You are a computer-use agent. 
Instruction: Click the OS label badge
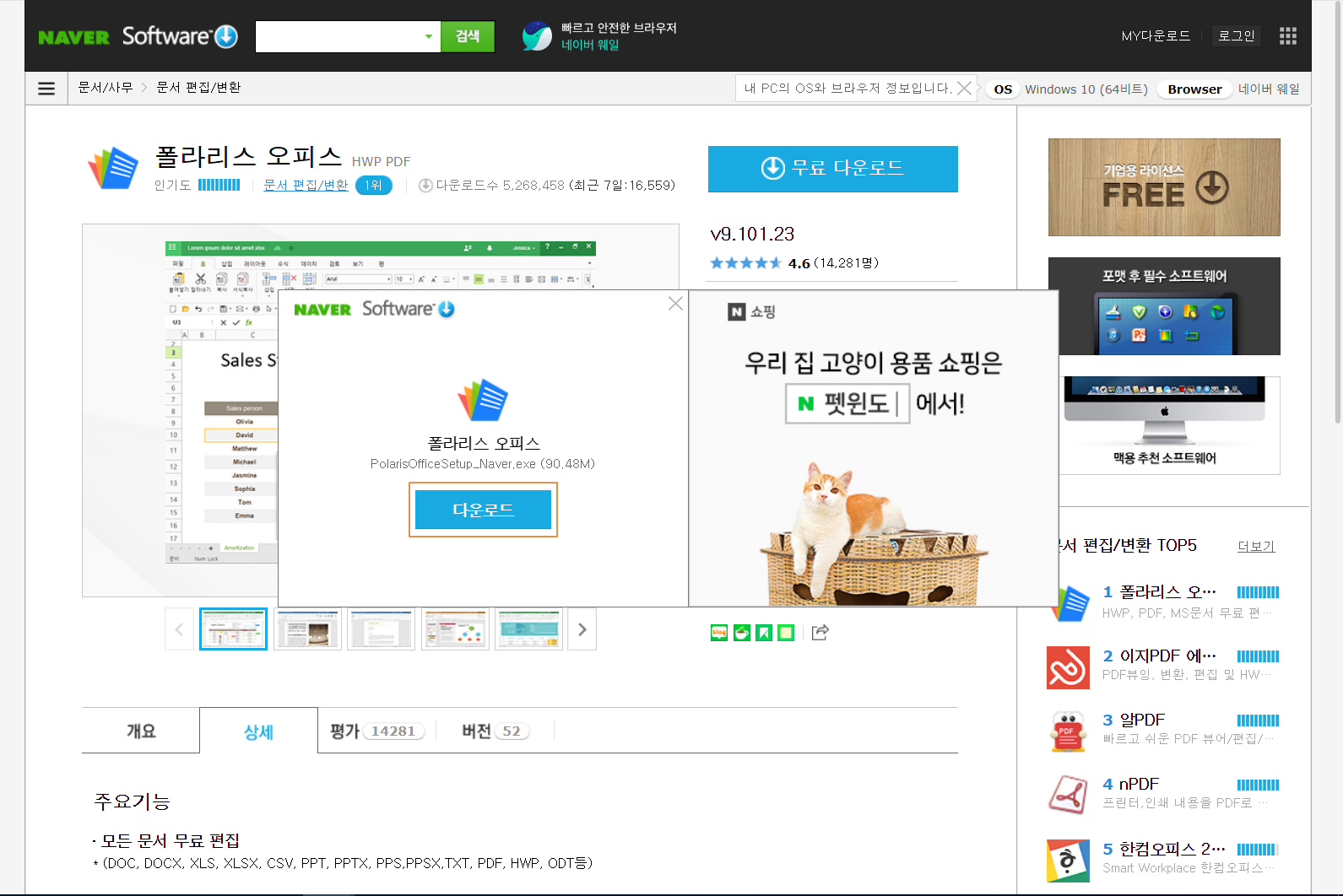click(1003, 89)
